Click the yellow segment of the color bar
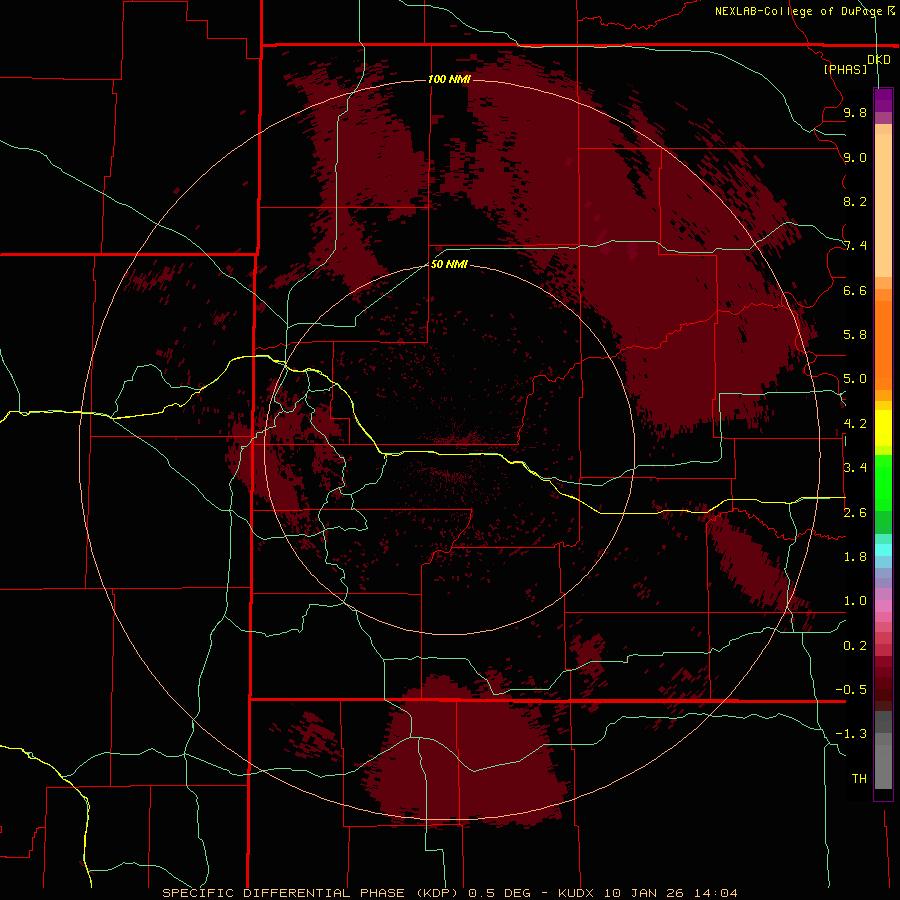 click(x=883, y=428)
